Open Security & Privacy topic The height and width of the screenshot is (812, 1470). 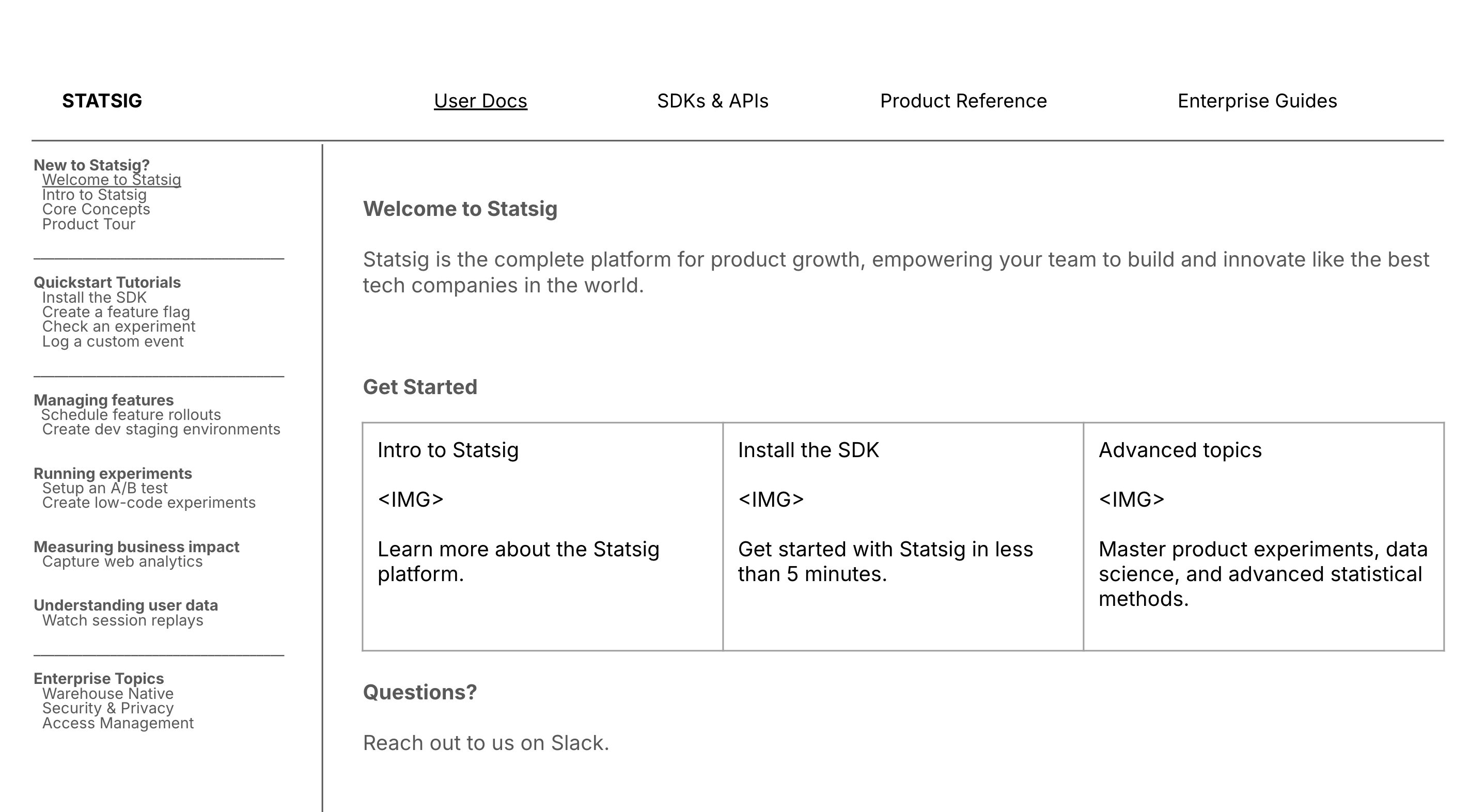[x=107, y=708]
